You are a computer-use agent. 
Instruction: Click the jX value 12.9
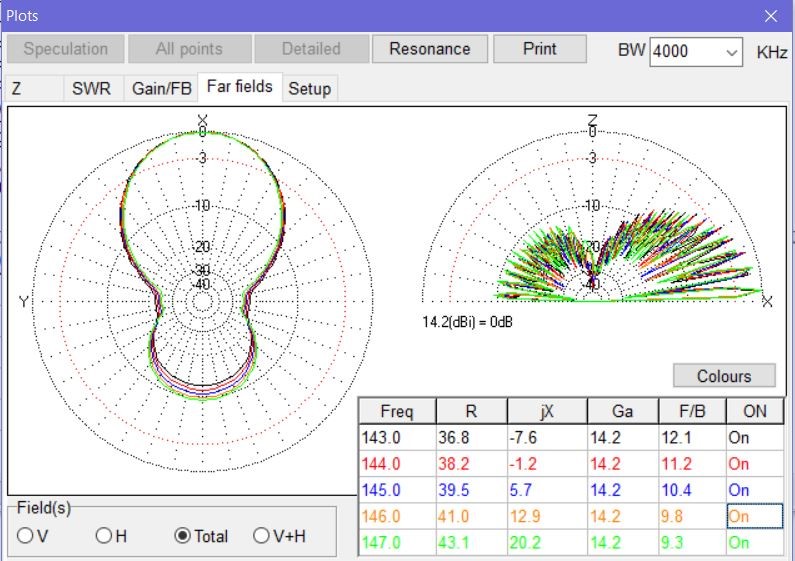coord(547,516)
